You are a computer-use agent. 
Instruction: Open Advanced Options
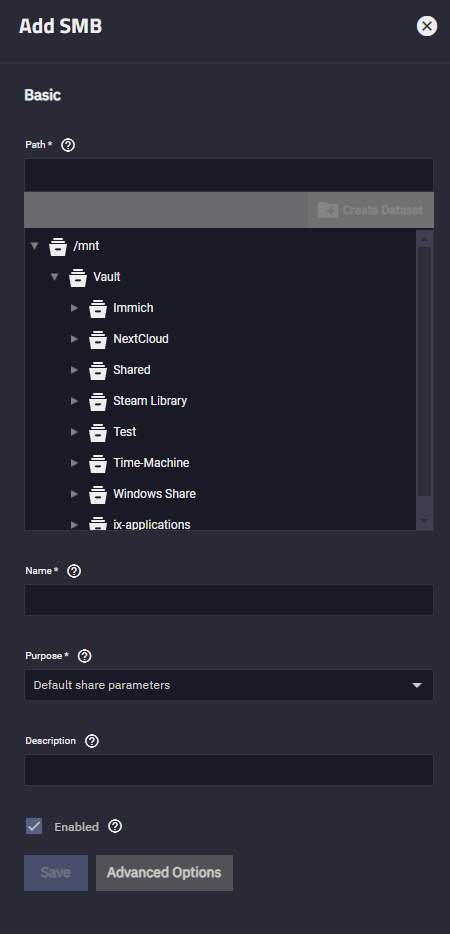165,873
